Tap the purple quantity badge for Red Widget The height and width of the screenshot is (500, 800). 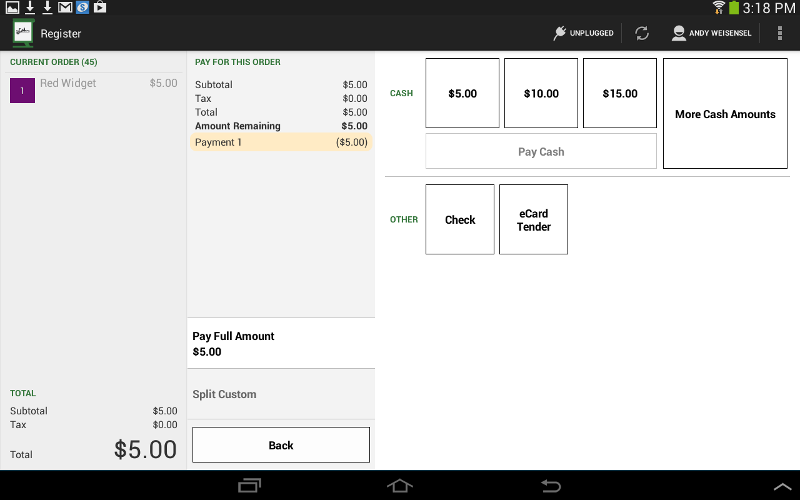coord(22,90)
